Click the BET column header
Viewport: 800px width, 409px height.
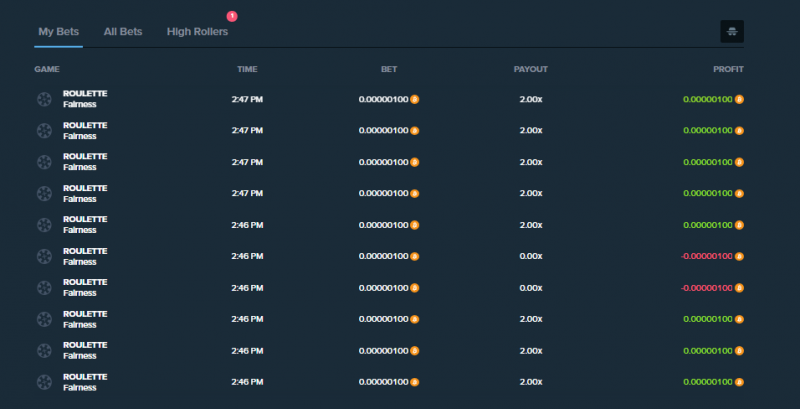coord(389,69)
